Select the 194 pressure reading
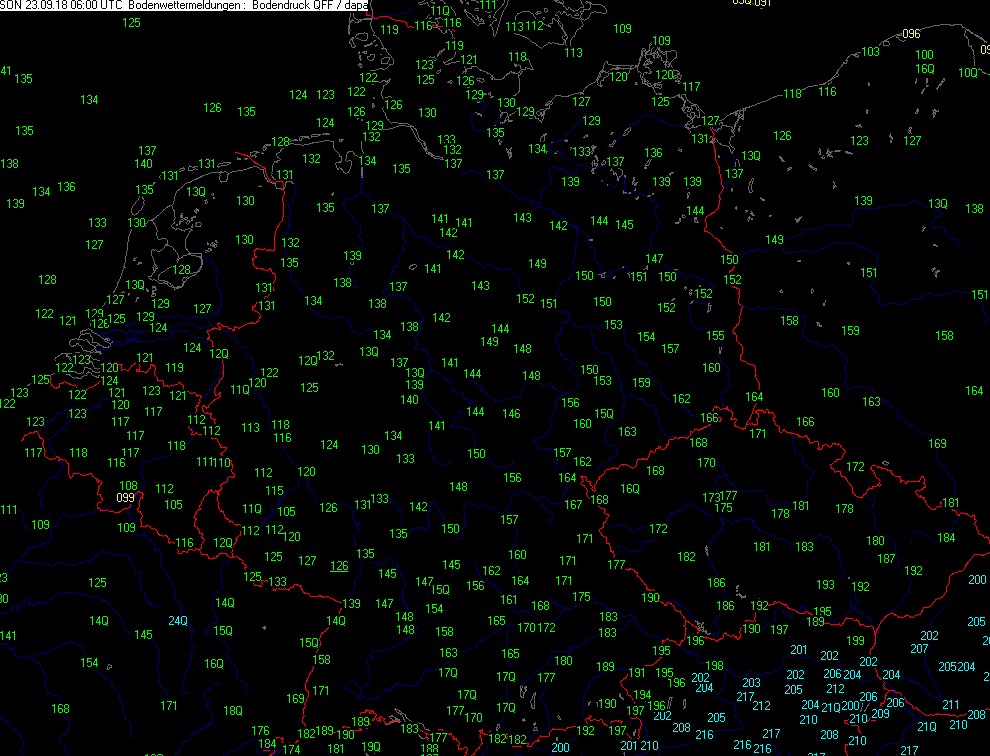The height and width of the screenshot is (756, 990). point(643,695)
